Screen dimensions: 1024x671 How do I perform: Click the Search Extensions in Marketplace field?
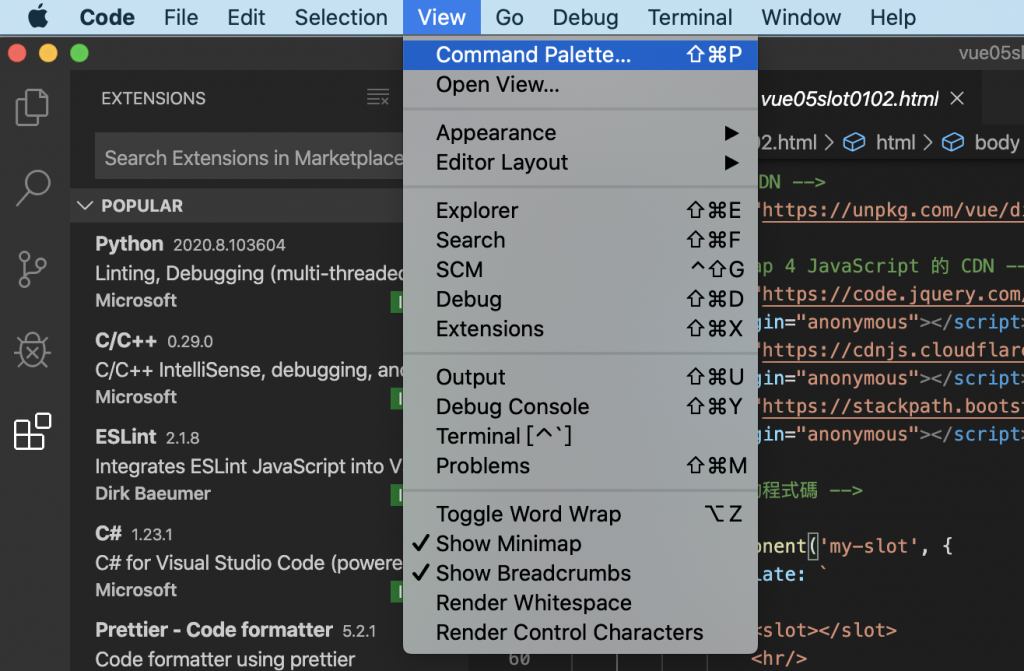click(250, 158)
